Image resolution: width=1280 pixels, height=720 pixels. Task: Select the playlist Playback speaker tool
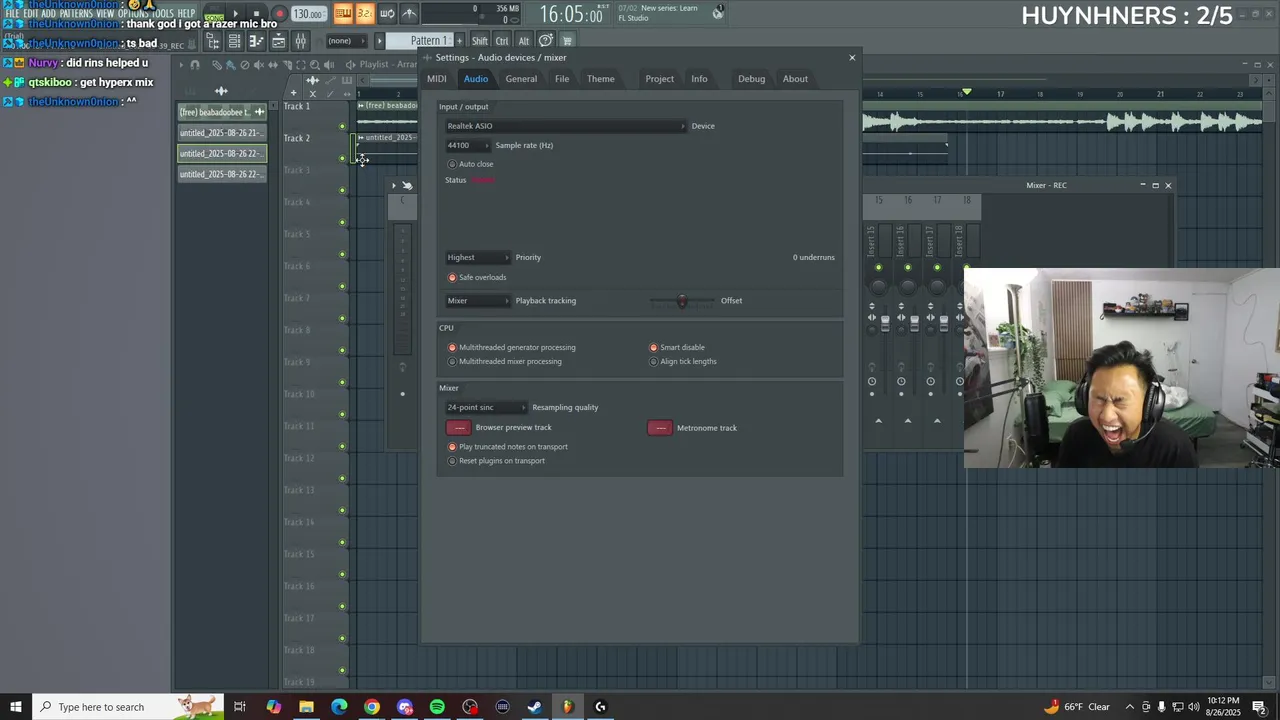click(x=329, y=65)
